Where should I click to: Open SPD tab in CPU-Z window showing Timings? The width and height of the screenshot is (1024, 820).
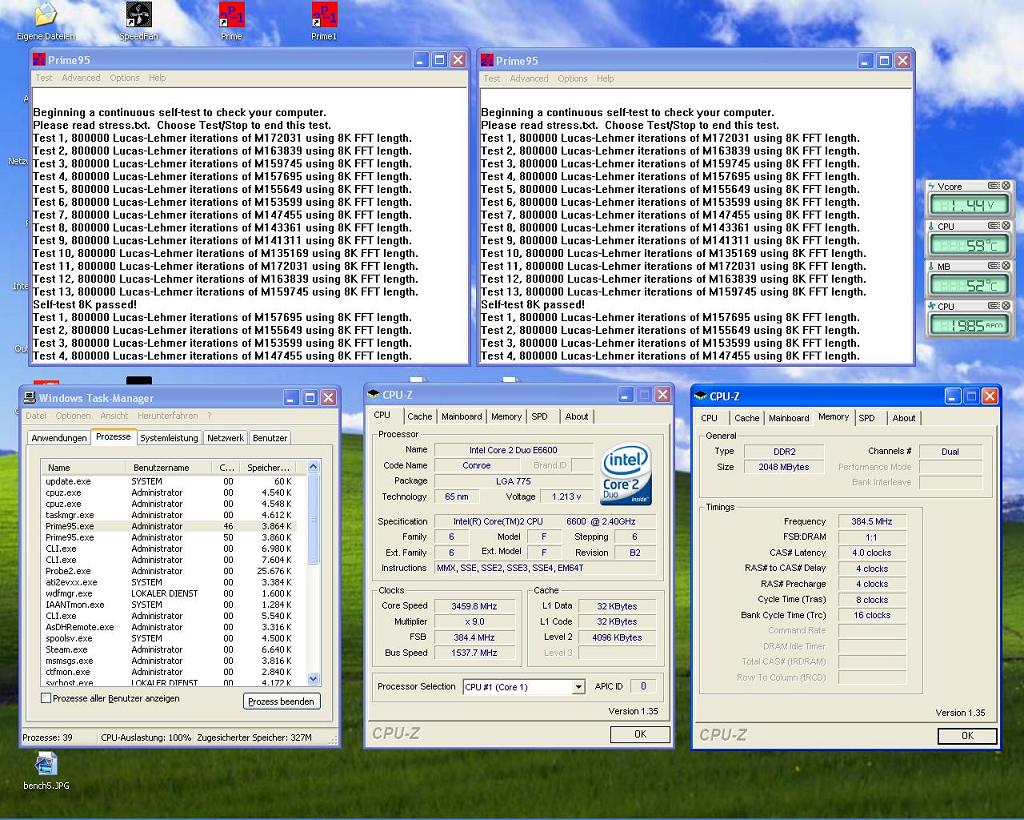coord(867,418)
